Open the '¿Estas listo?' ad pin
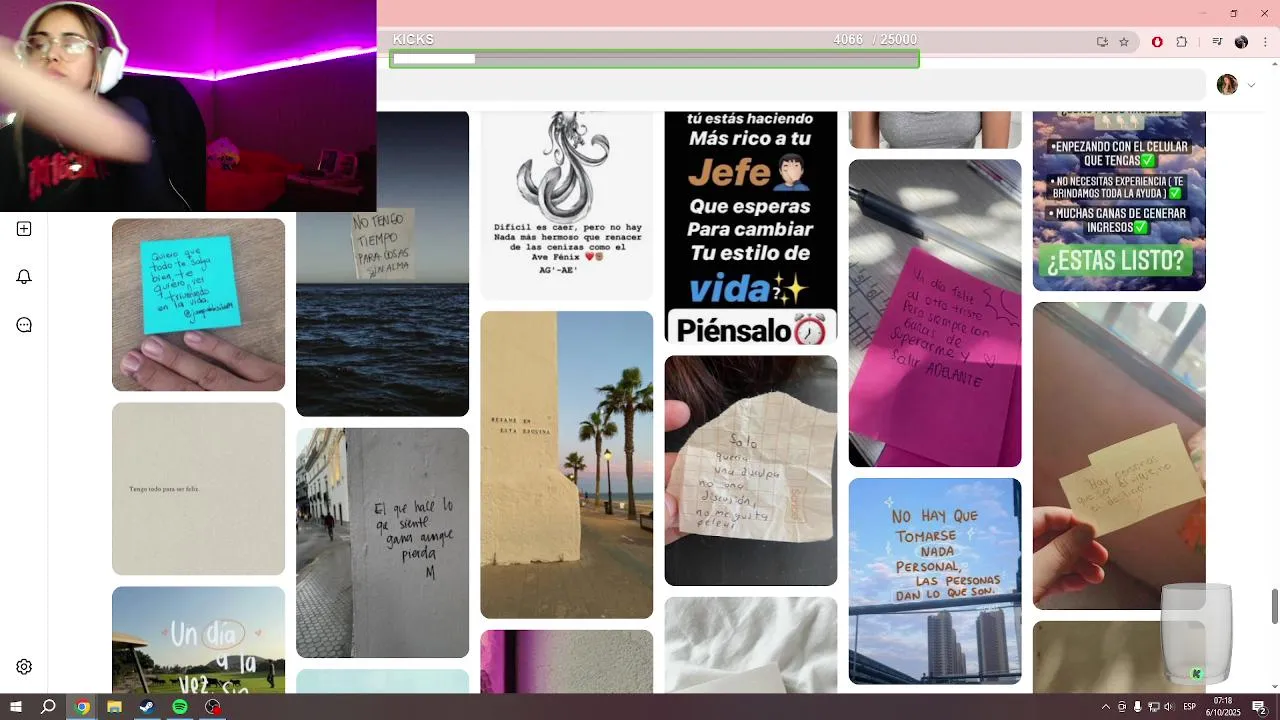Screen dimensions: 1280x720 [1119, 201]
